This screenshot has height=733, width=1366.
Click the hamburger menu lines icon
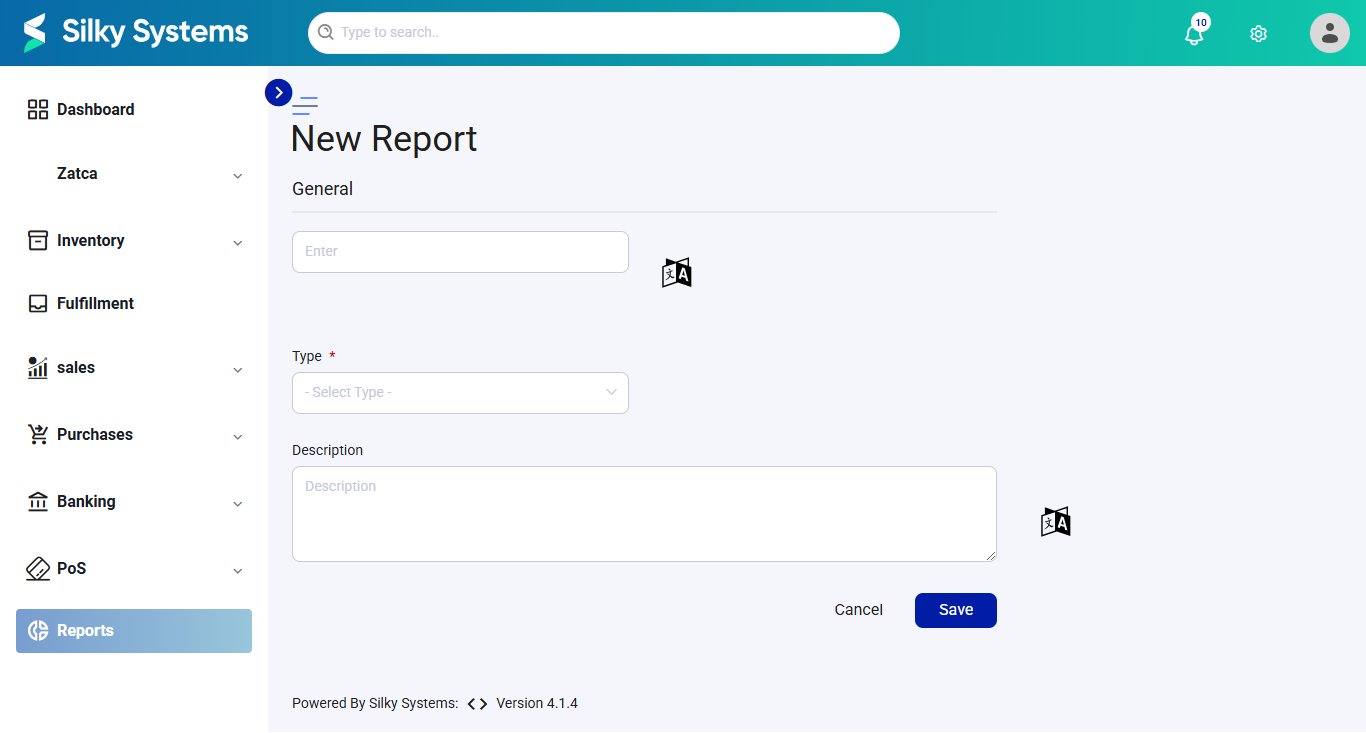pyautogui.click(x=305, y=105)
